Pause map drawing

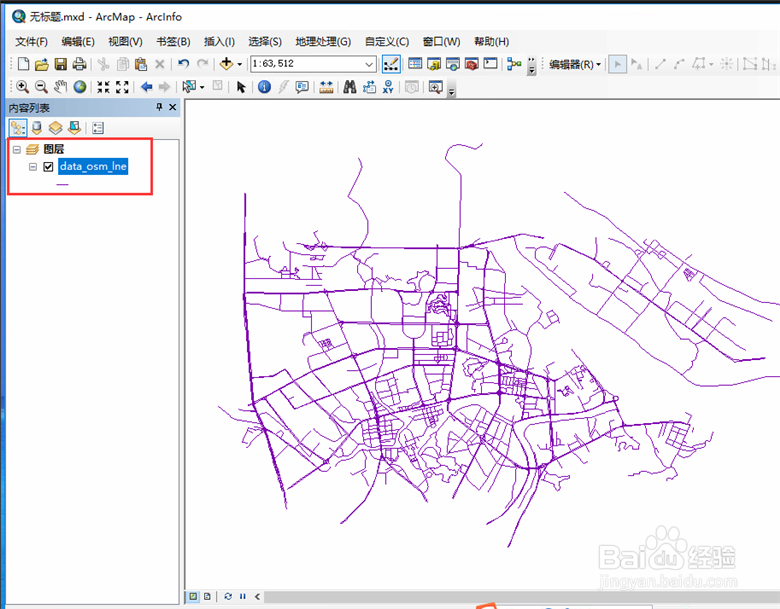click(243, 596)
